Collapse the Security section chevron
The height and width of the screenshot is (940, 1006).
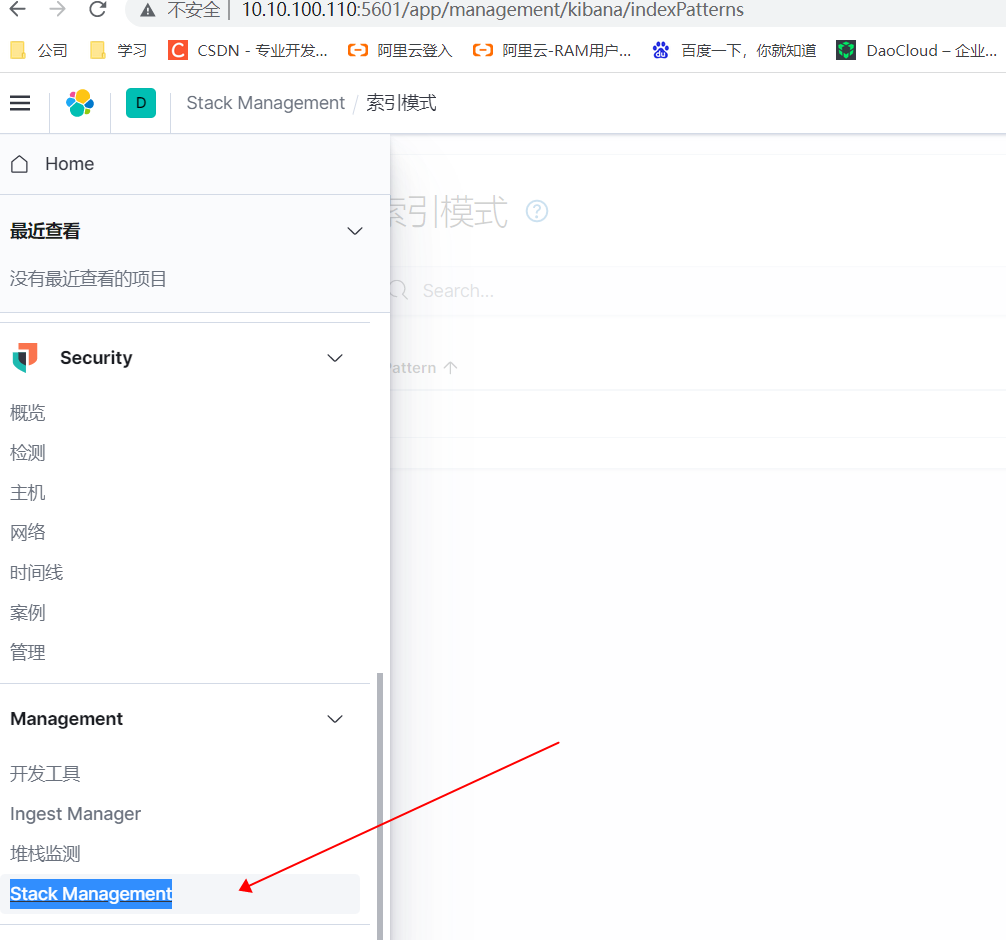335,357
